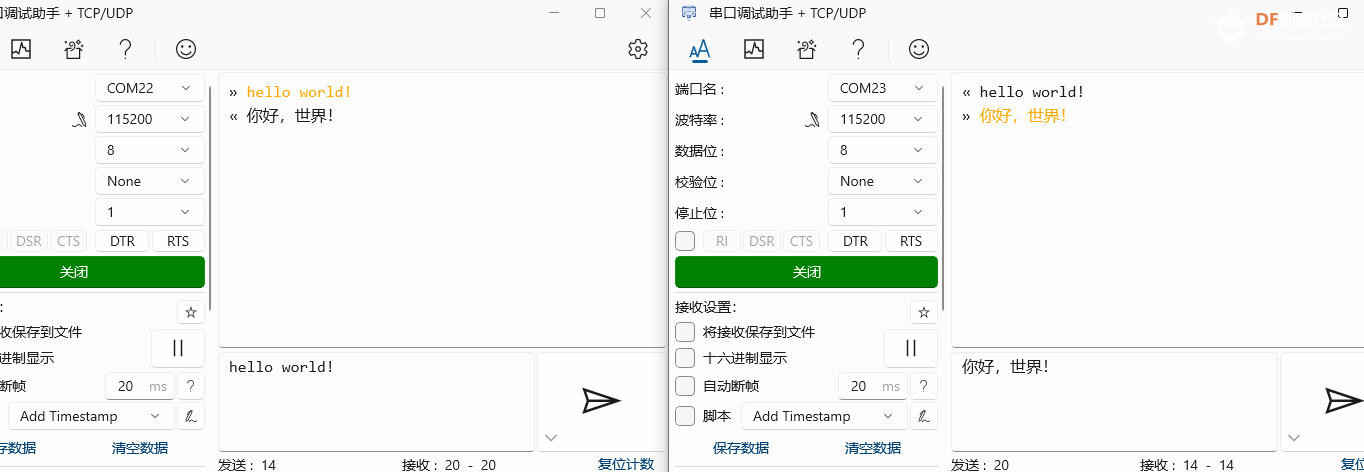Open Add Timestamp dropdown in left window
The image size is (1364, 472).
click(92, 416)
